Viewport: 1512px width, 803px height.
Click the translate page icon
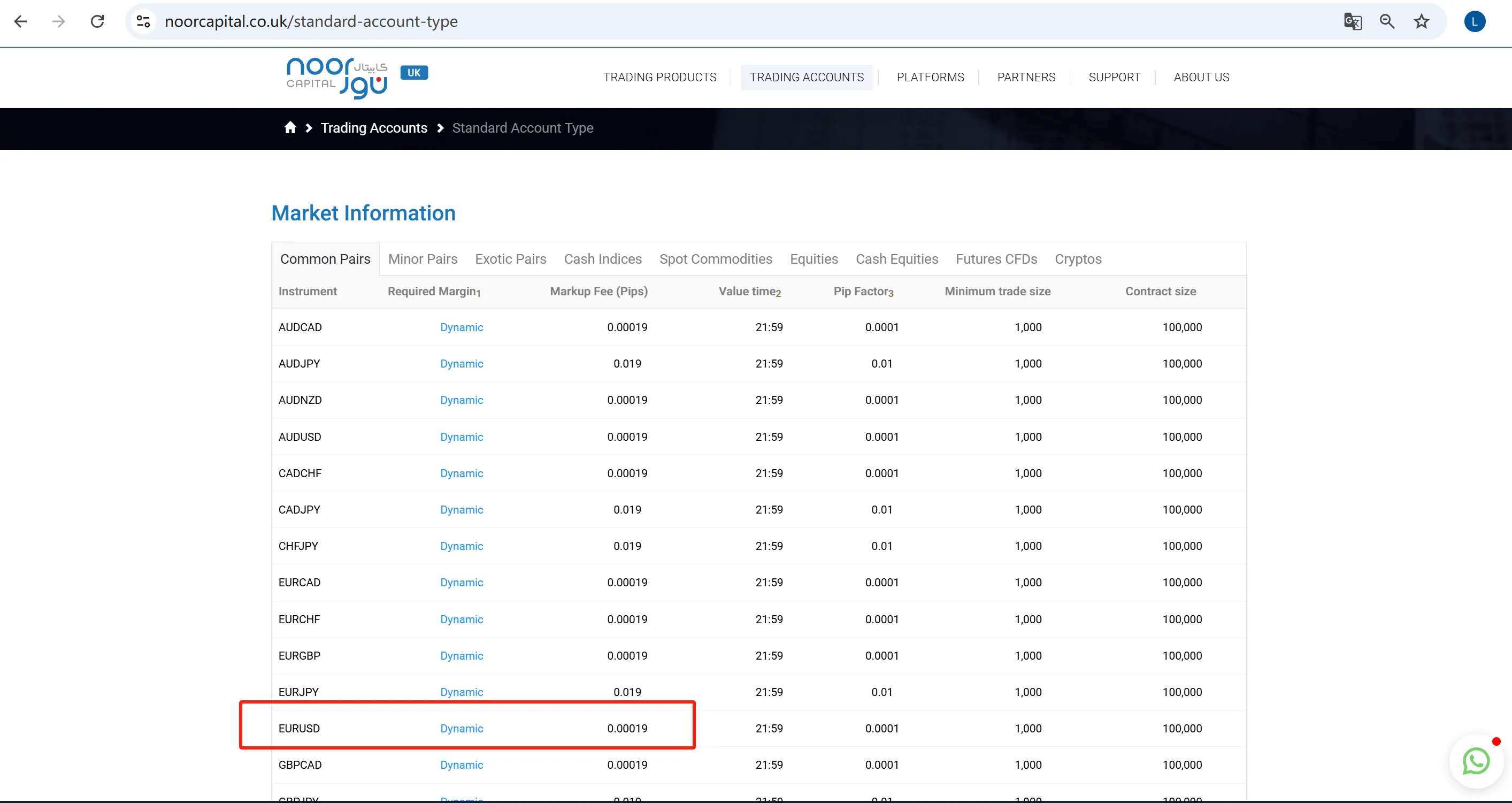coord(1352,22)
